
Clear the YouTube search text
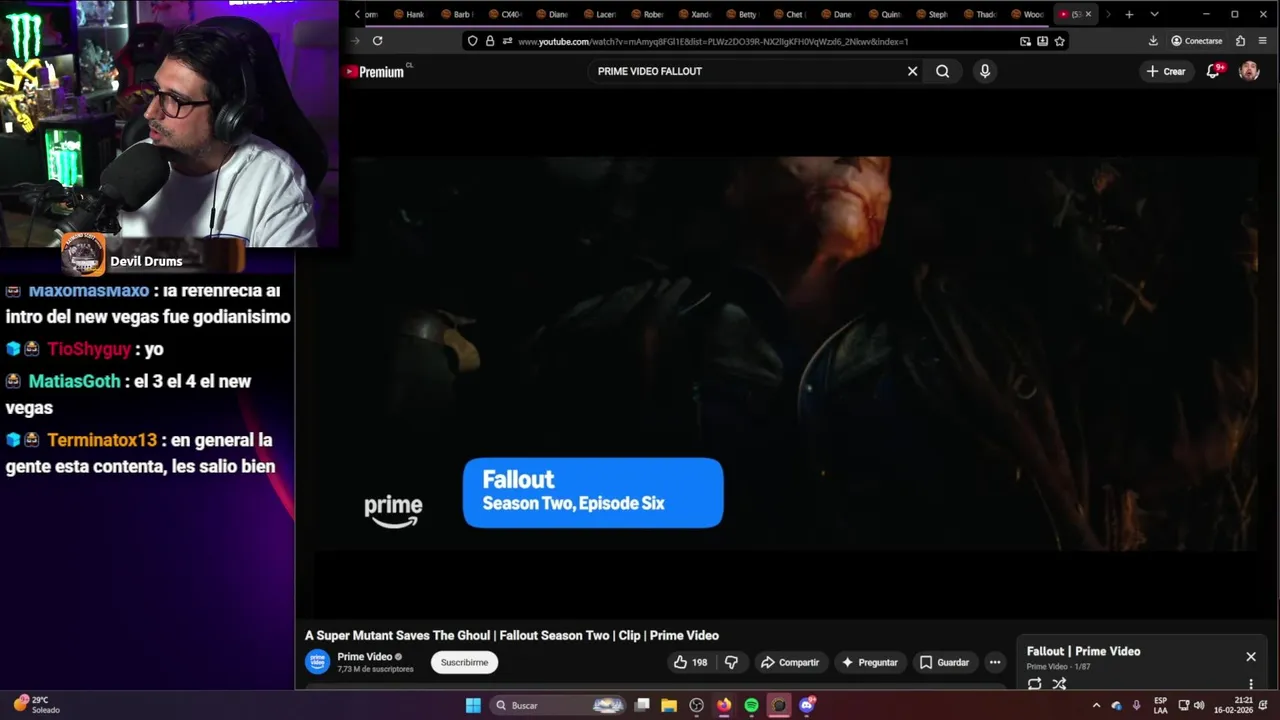(912, 71)
